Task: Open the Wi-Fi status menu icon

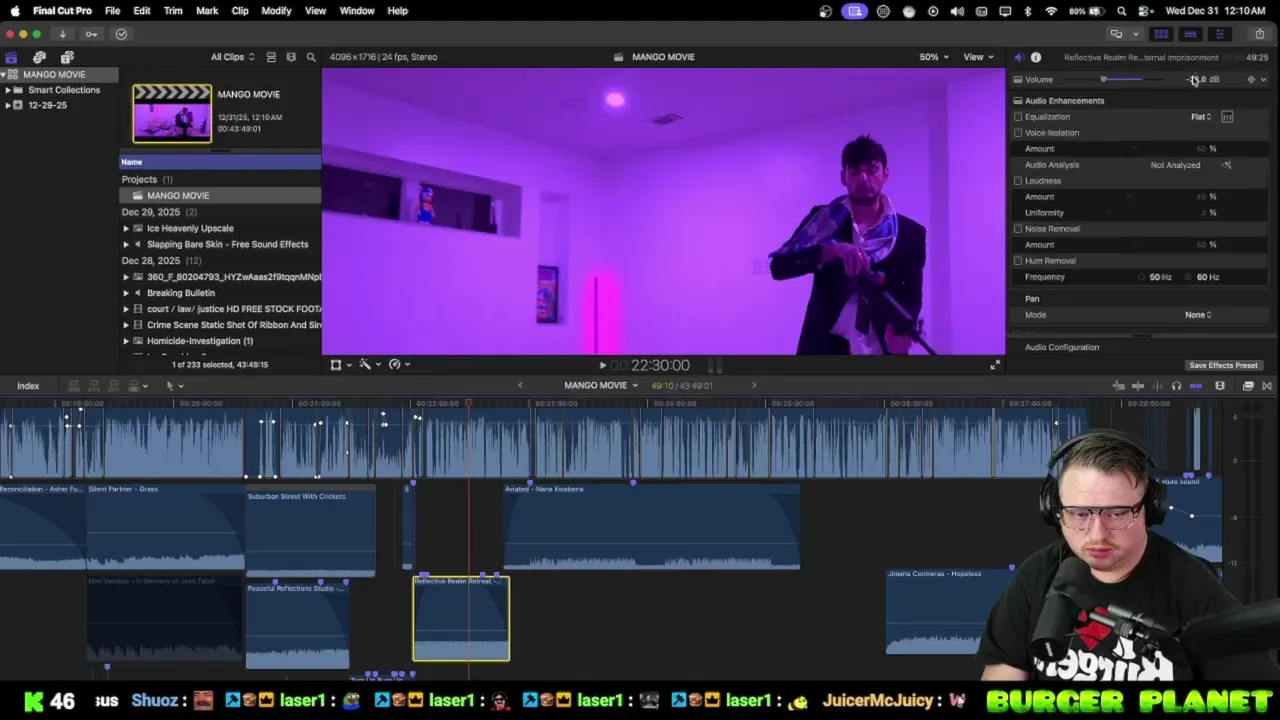Action: pos(1051,11)
